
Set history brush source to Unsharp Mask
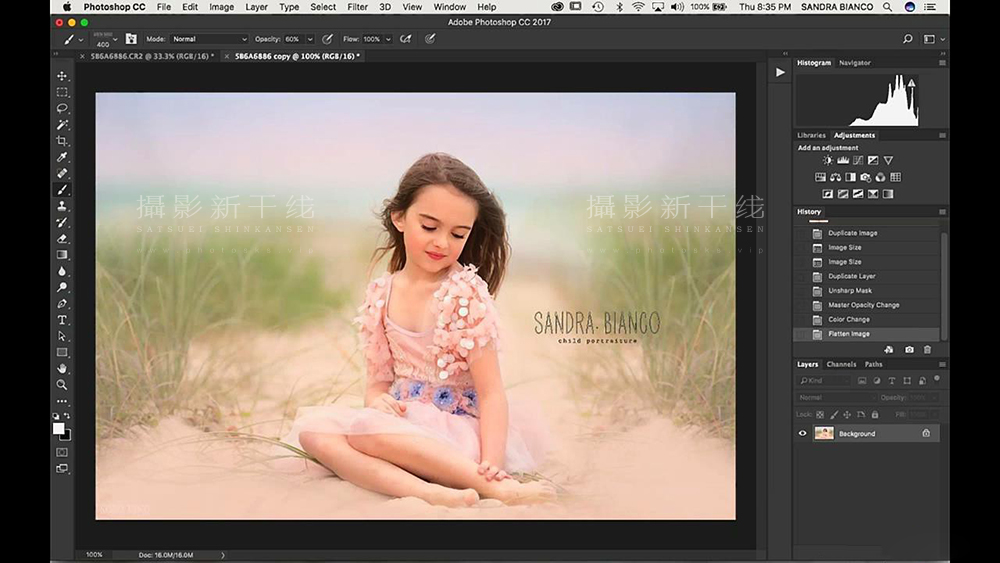click(x=802, y=291)
